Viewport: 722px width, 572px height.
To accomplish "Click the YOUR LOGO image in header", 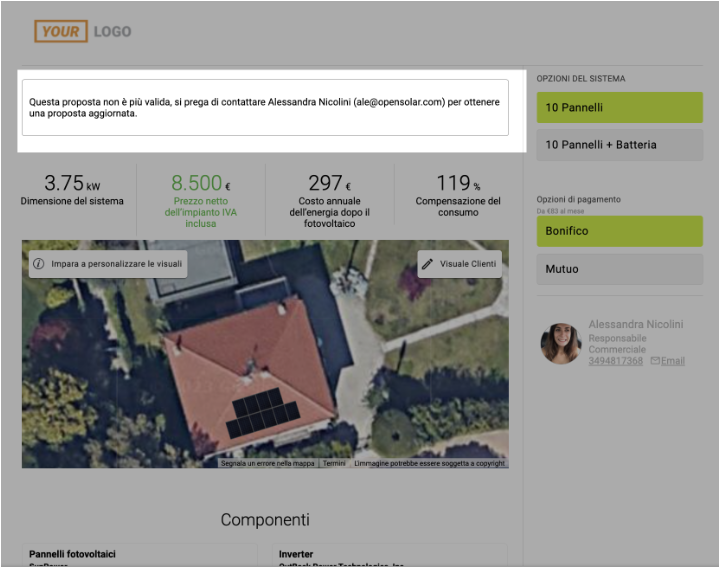I will pos(83,31).
